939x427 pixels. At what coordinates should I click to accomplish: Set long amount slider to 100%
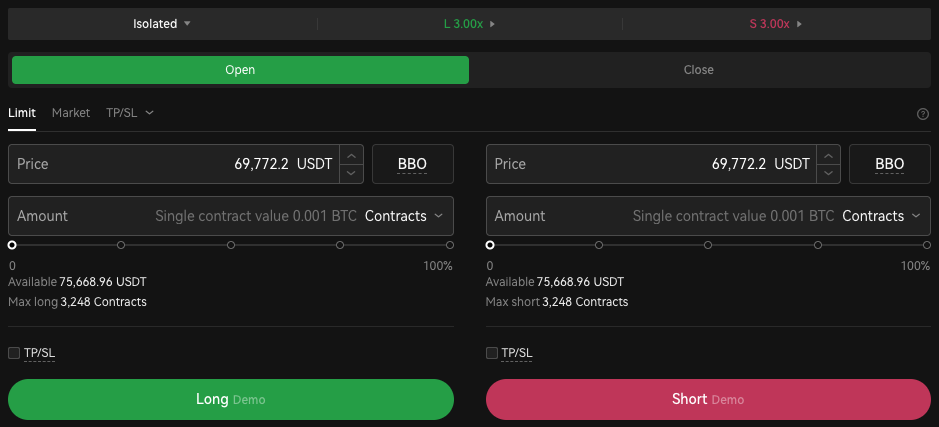(x=450, y=245)
